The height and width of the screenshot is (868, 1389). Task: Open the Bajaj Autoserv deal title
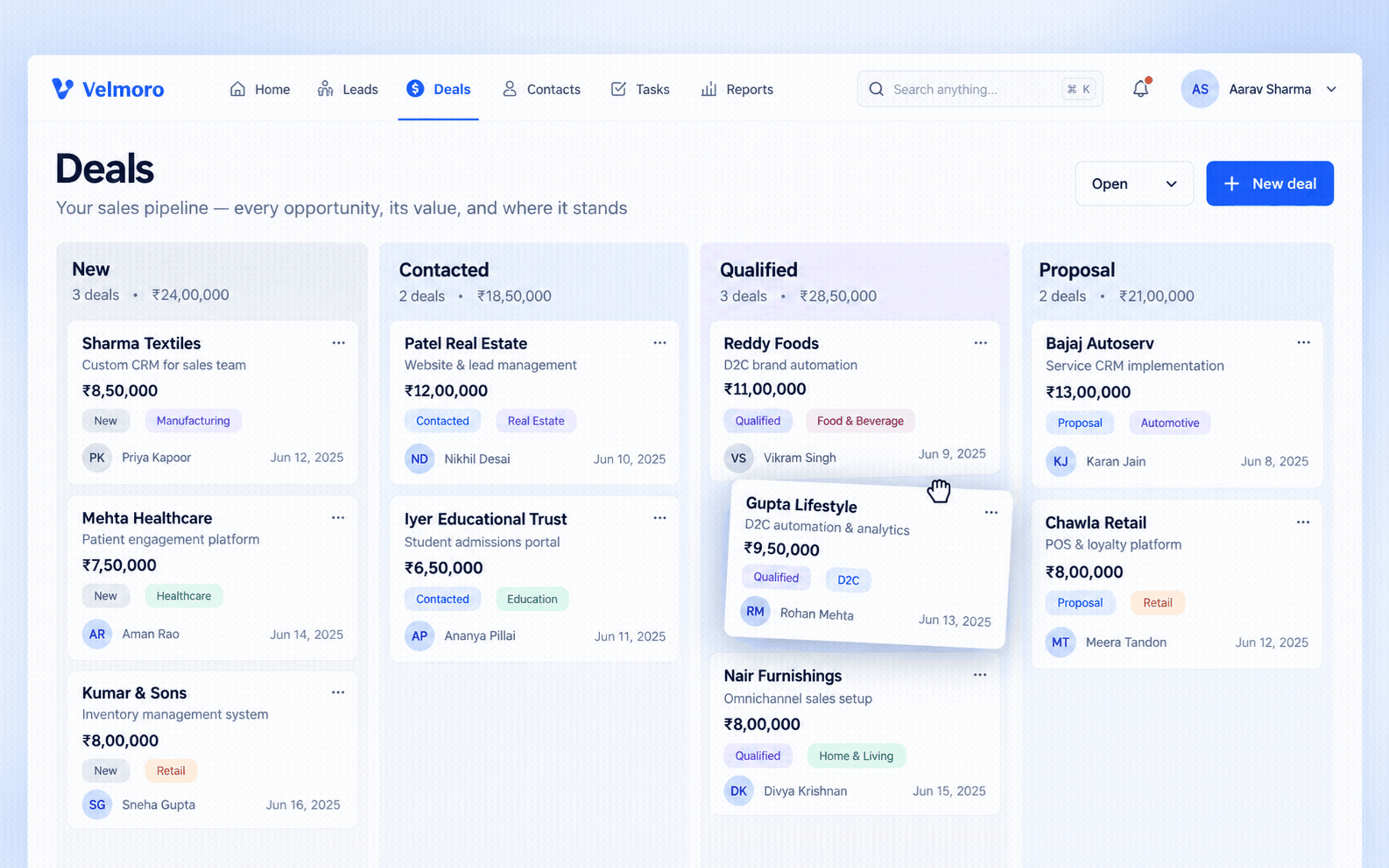coord(1100,343)
